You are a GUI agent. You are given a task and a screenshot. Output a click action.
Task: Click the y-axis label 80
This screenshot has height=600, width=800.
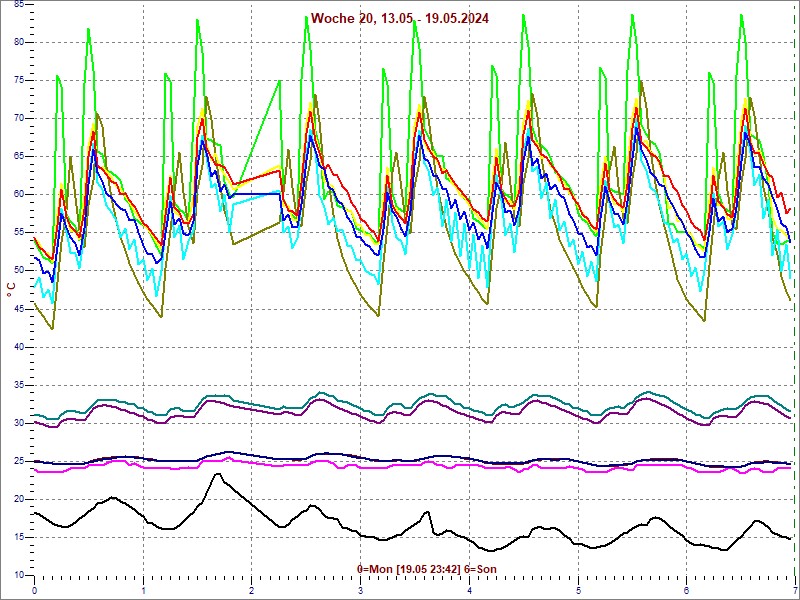coord(18,42)
